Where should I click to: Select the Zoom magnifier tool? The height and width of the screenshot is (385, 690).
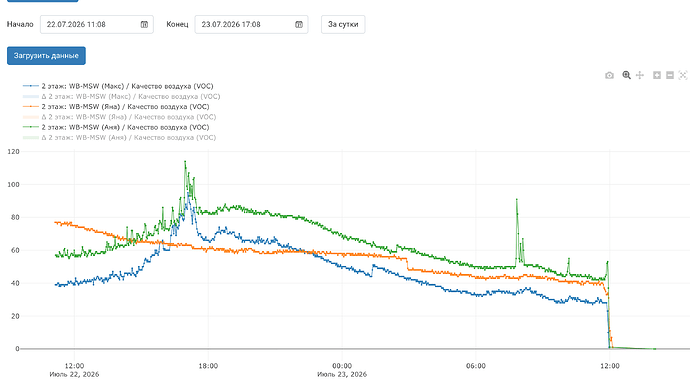tap(626, 75)
